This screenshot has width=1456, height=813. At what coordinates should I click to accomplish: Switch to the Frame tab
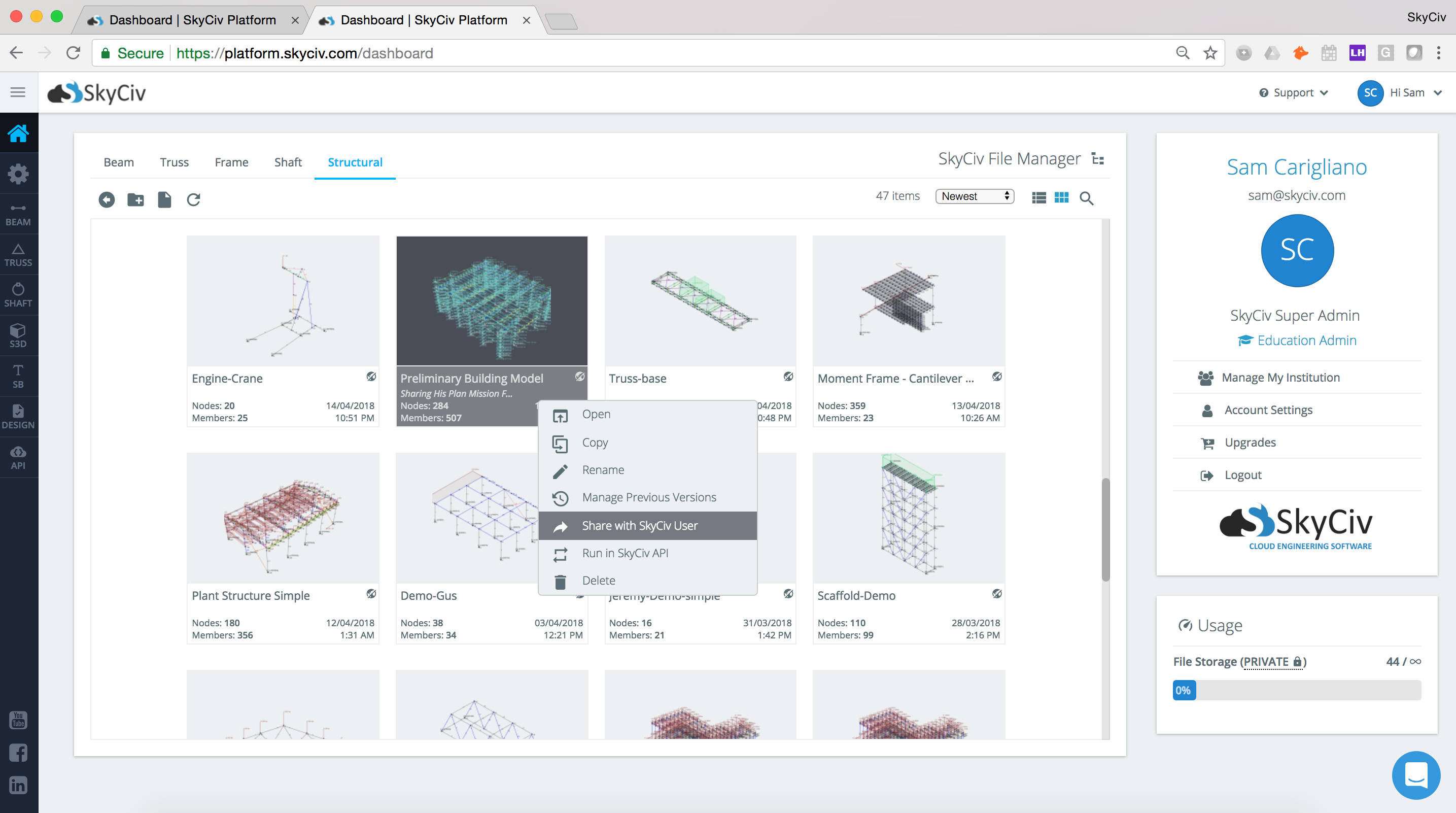(231, 162)
